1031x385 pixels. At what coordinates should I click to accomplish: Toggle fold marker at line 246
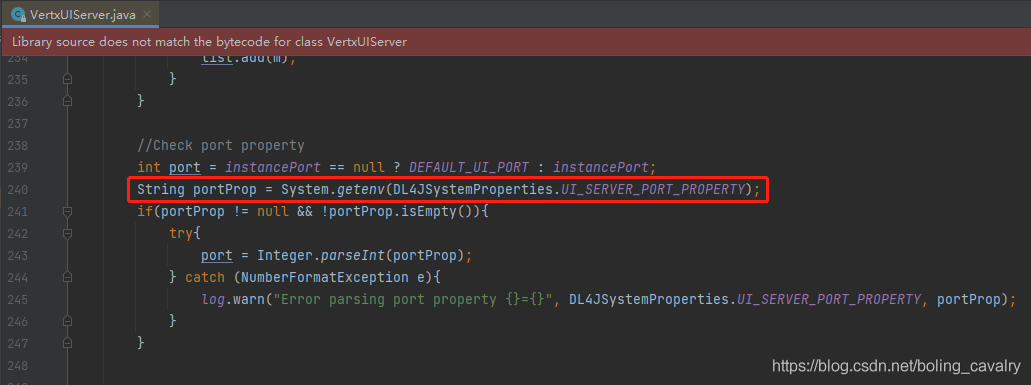pyautogui.click(x=66, y=321)
